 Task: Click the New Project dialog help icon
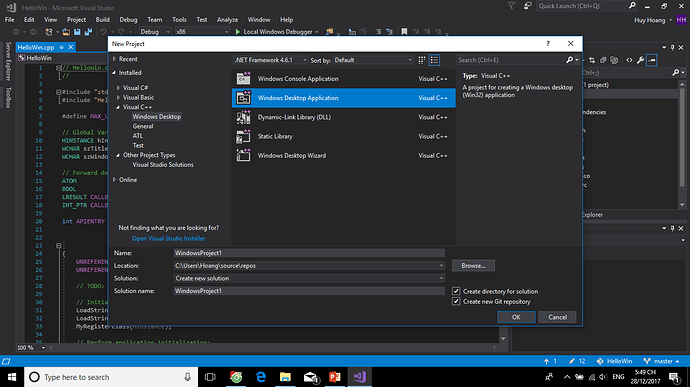coord(548,44)
